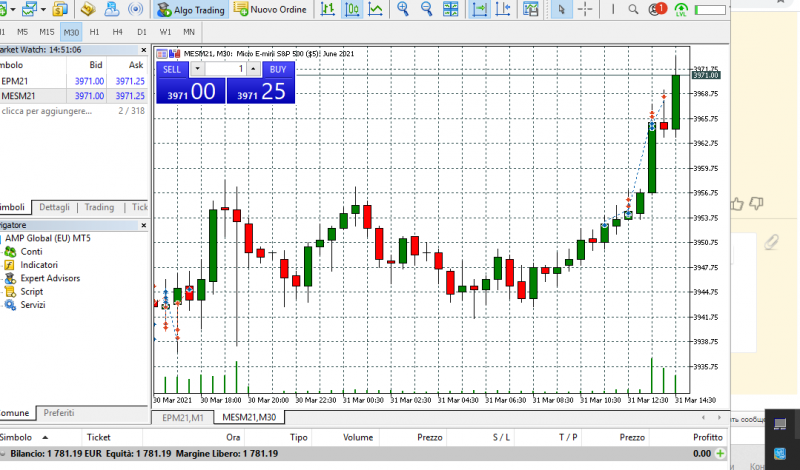Select the EPM21 row in Market Watch
The image size is (800, 470).
[x=74, y=81]
